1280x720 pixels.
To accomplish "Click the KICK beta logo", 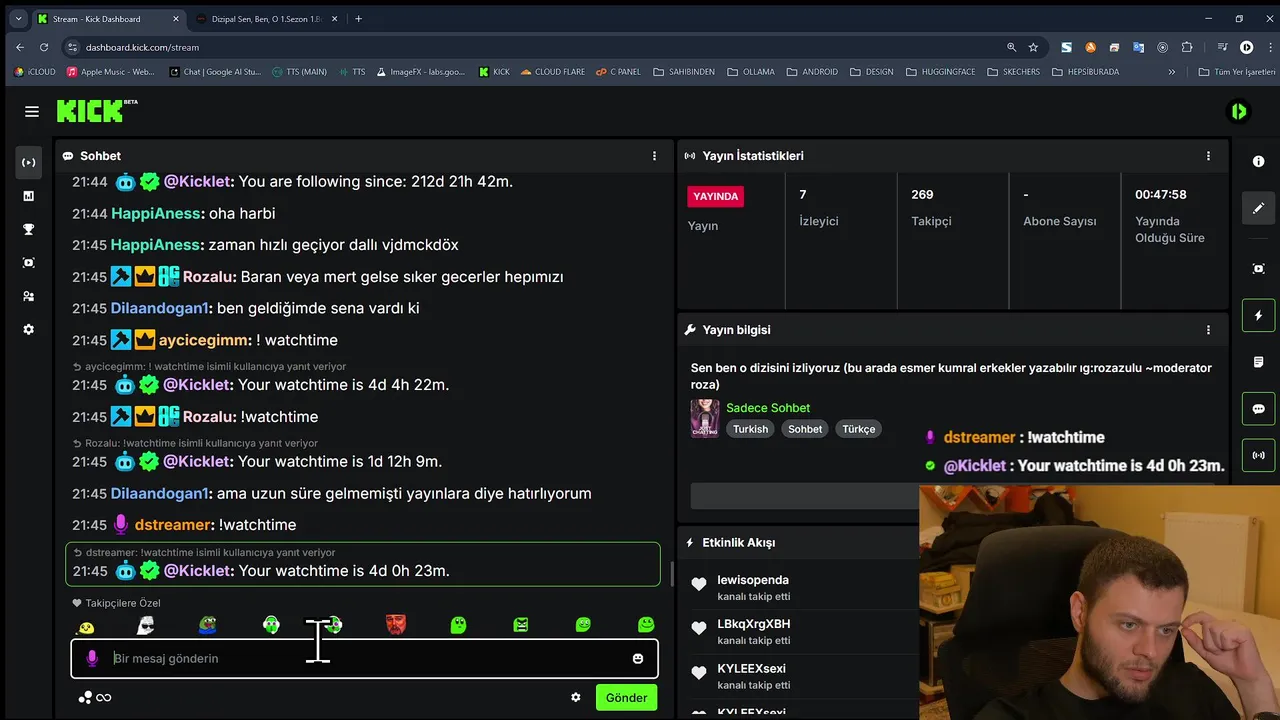I will 97,111.
